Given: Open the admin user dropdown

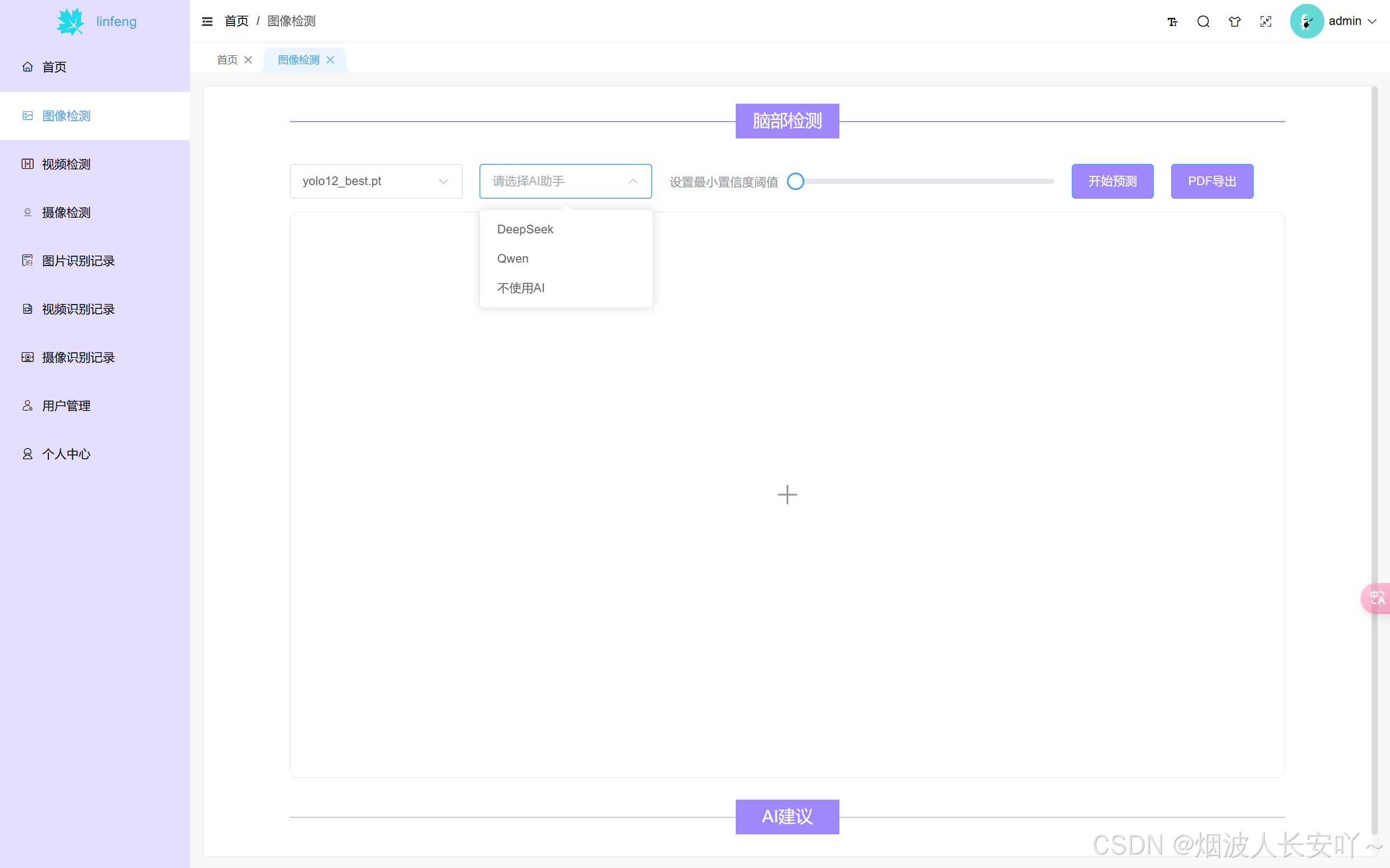Looking at the screenshot, I should 1351,21.
